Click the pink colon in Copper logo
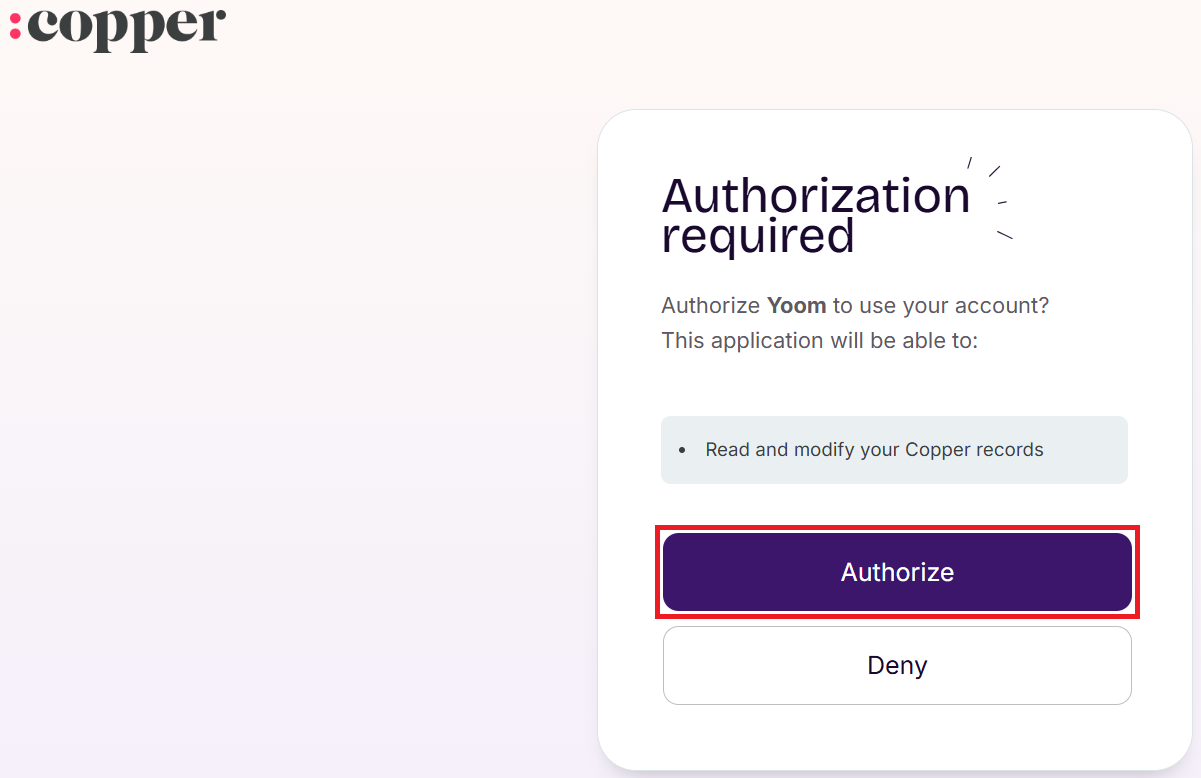The image size is (1201, 778). pos(15,26)
